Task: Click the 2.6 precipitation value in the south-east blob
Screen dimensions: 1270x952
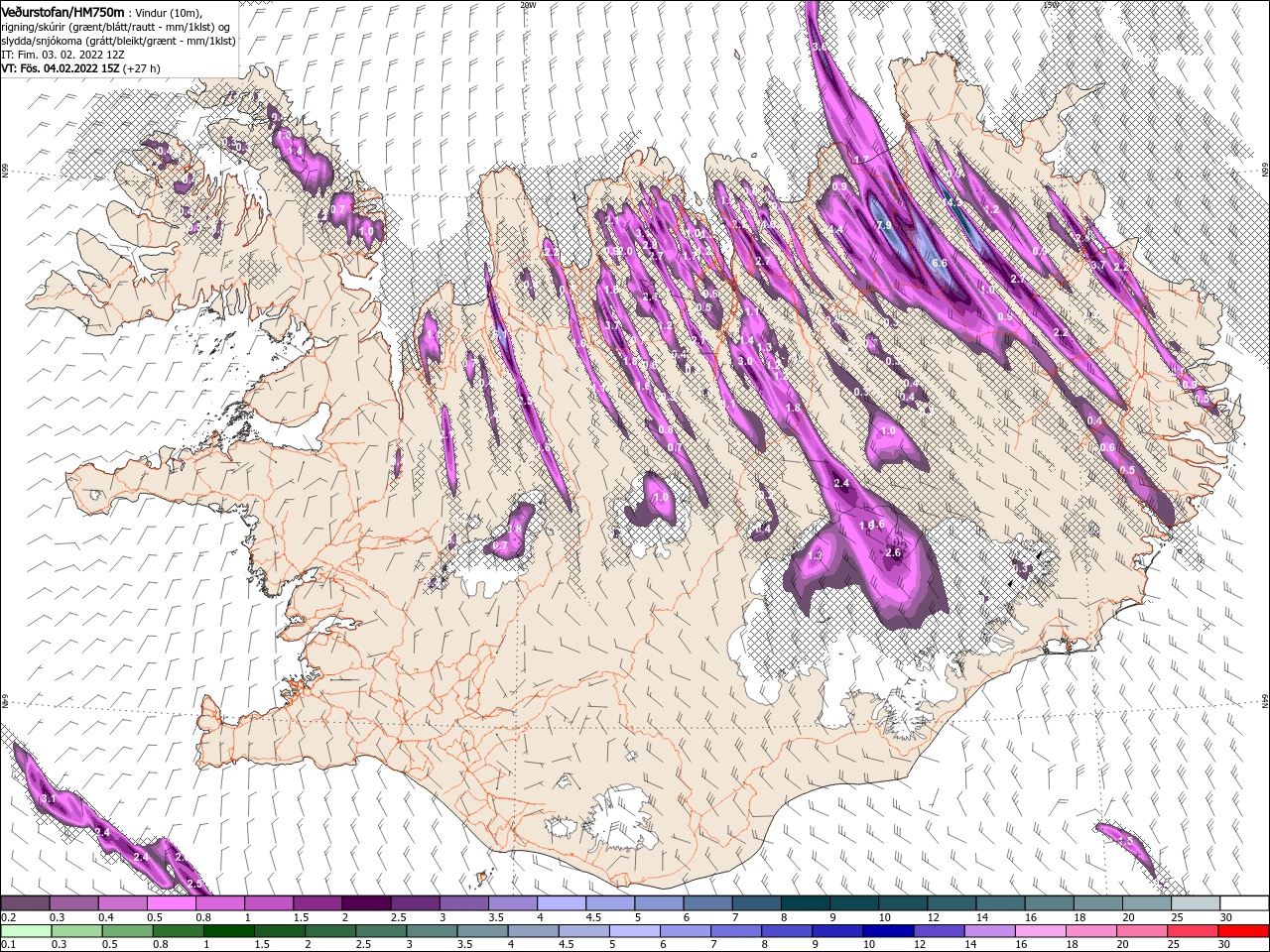Action: pos(892,552)
